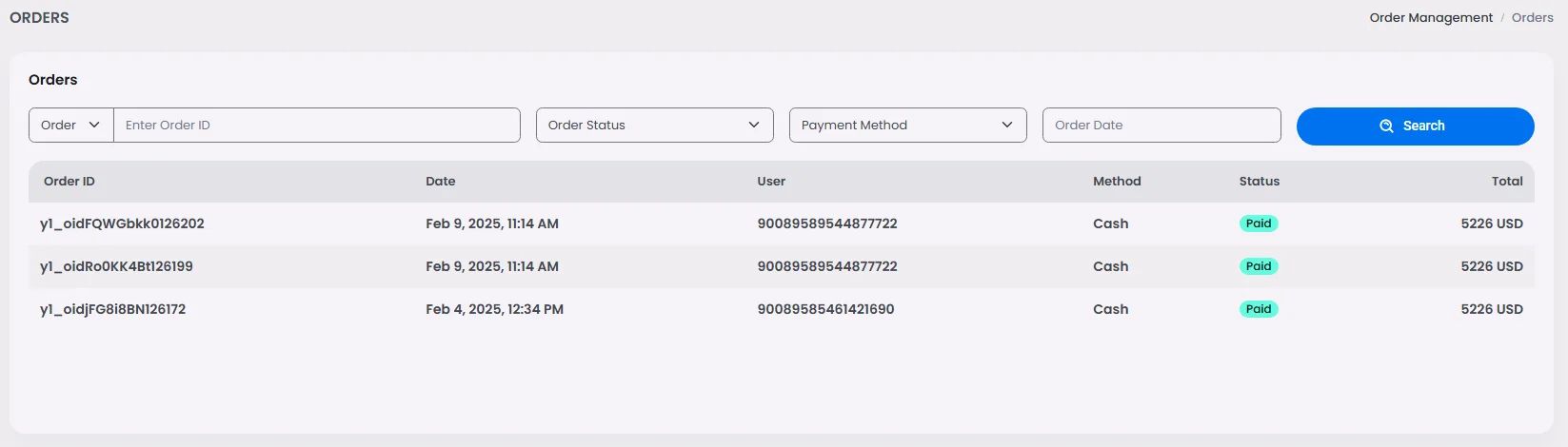
Task: Click the Order Date input field
Action: pyautogui.click(x=1161, y=126)
